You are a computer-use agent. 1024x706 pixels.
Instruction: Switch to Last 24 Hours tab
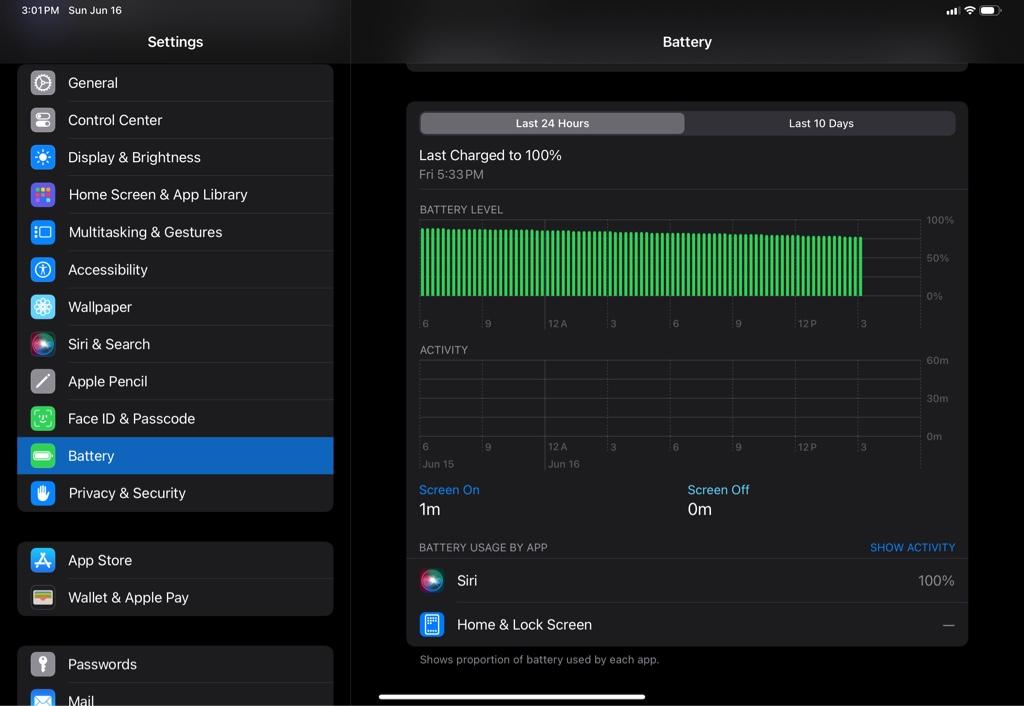coord(552,123)
